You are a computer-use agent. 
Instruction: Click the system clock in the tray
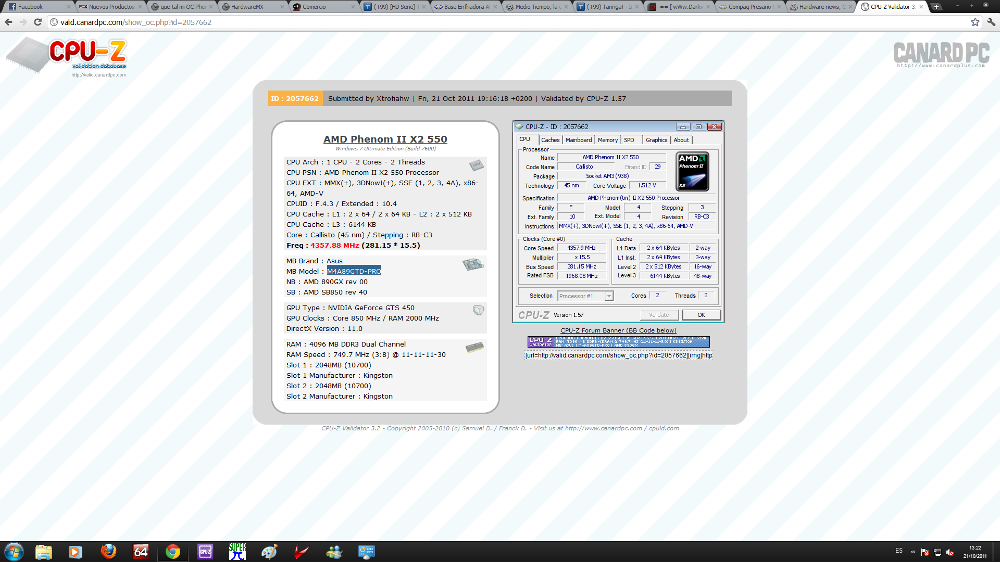point(976,552)
